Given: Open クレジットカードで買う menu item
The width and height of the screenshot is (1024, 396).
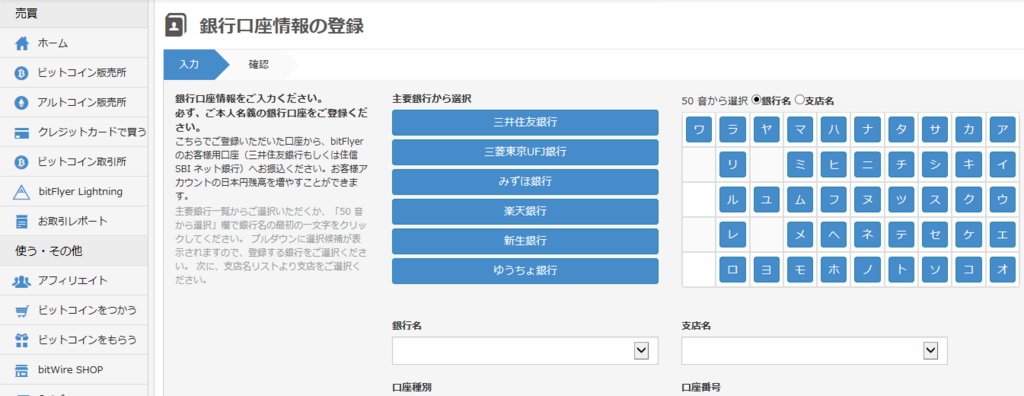Looking at the screenshot, I should [x=74, y=133].
